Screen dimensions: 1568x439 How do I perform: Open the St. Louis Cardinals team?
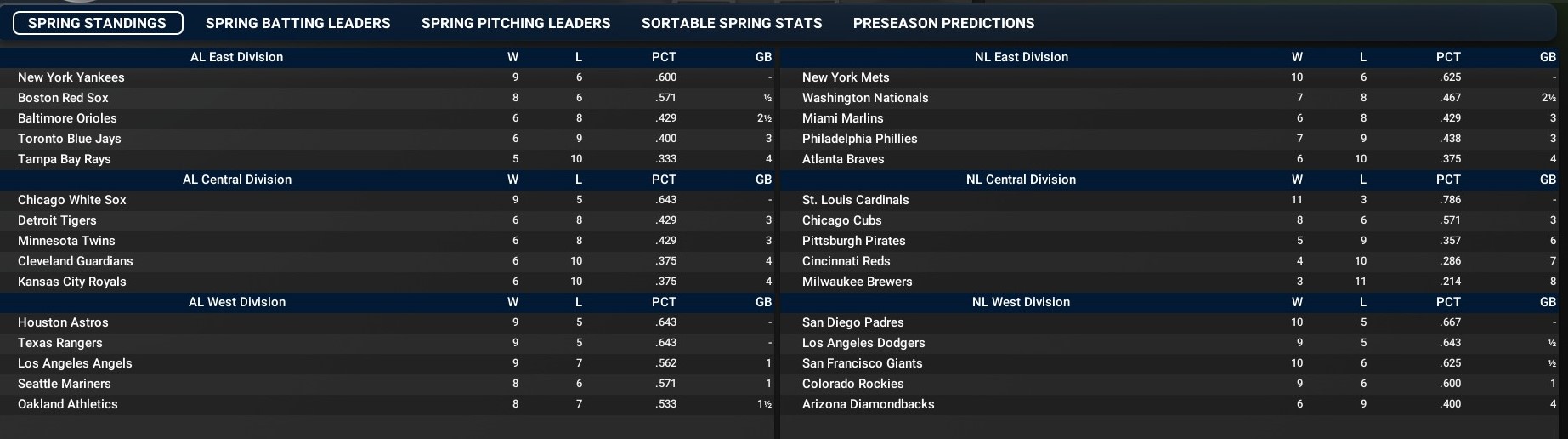point(855,200)
